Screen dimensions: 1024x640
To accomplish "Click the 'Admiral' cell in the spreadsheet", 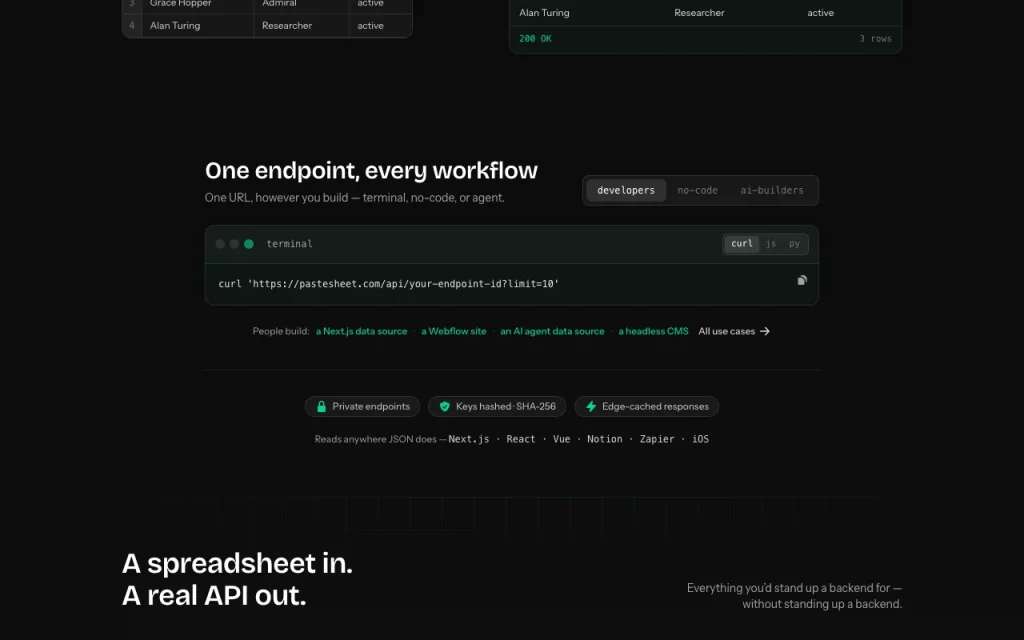I will pyautogui.click(x=279, y=3).
